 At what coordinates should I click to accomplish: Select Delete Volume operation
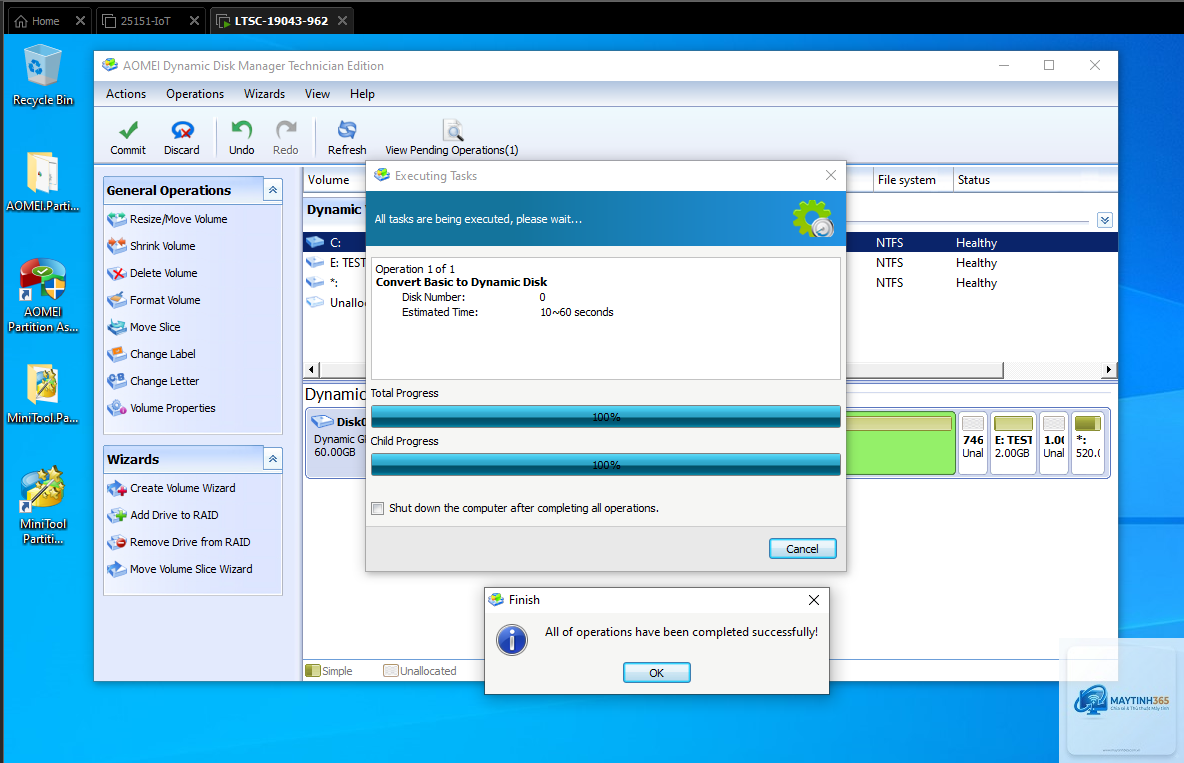(163, 273)
